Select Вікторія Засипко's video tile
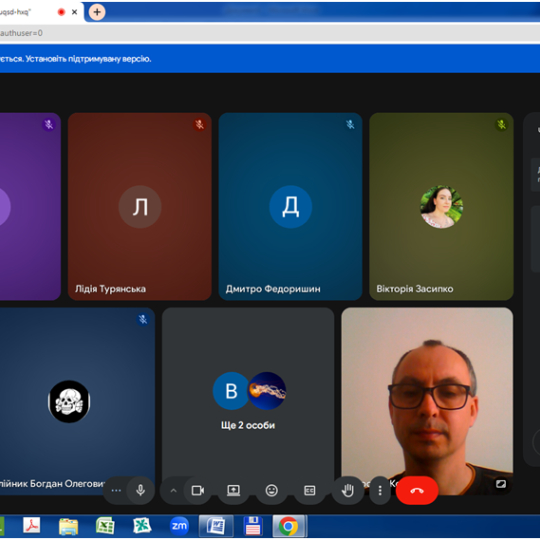This screenshot has width=540, height=540. point(441,206)
